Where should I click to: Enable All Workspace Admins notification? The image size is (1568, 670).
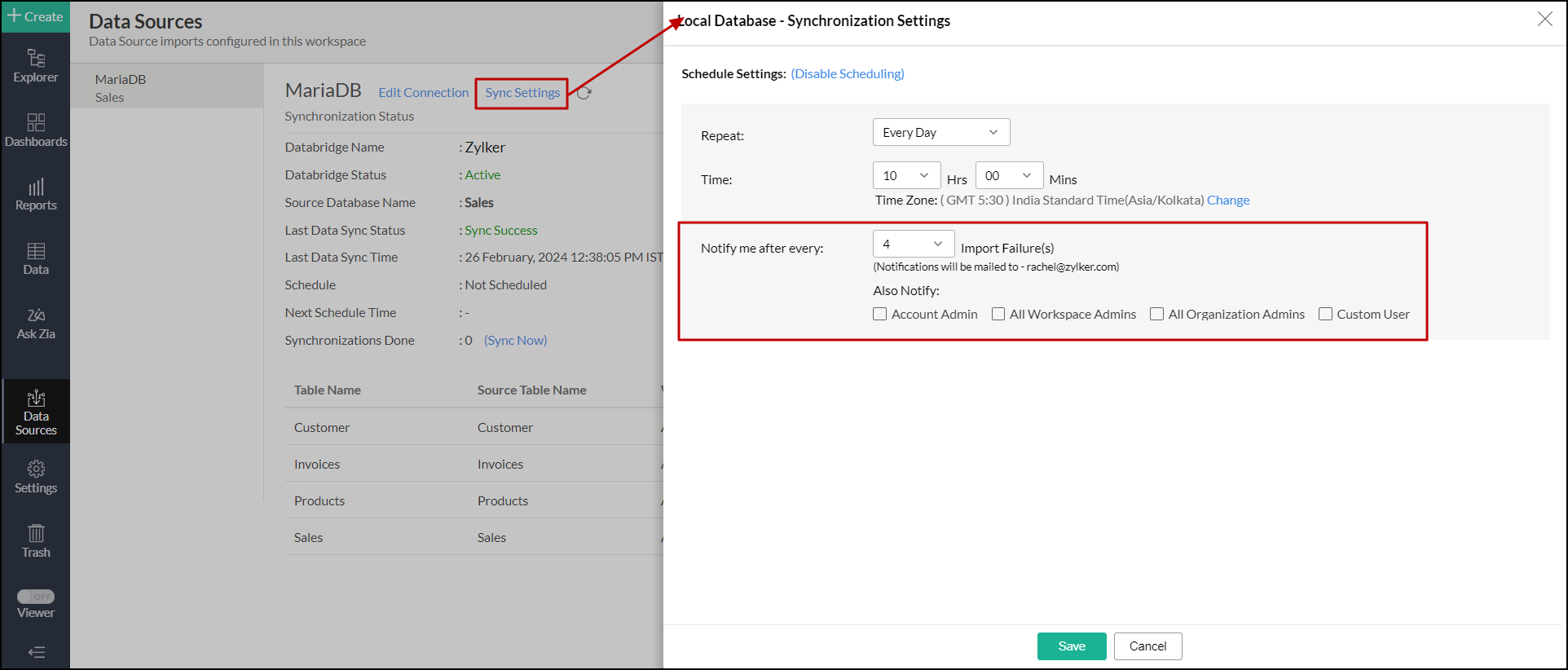pyautogui.click(x=998, y=314)
